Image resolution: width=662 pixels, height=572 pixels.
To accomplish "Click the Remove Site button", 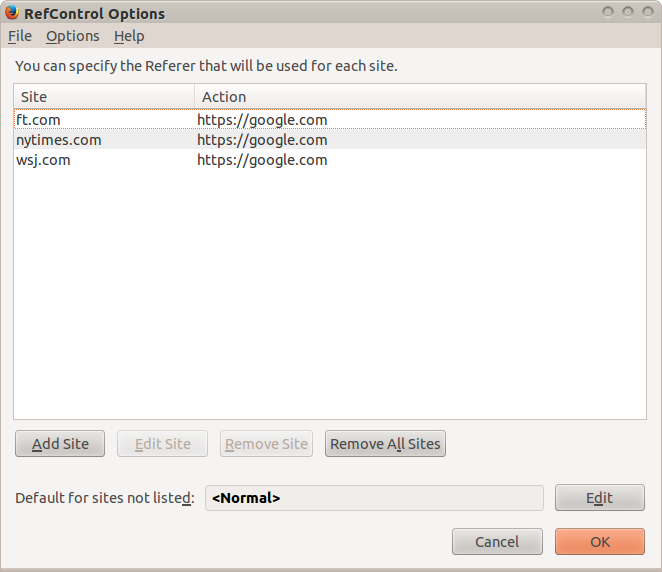I will [x=266, y=444].
